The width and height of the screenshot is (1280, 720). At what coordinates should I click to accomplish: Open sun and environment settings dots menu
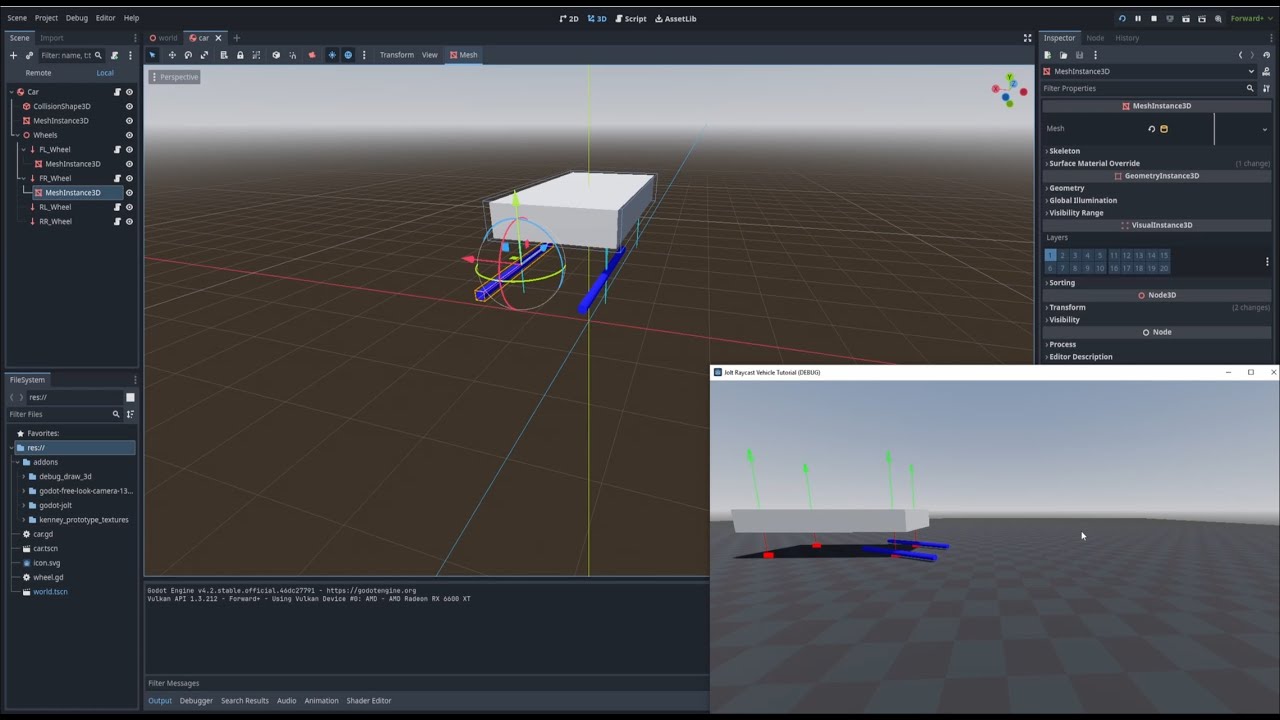pyautogui.click(x=364, y=55)
